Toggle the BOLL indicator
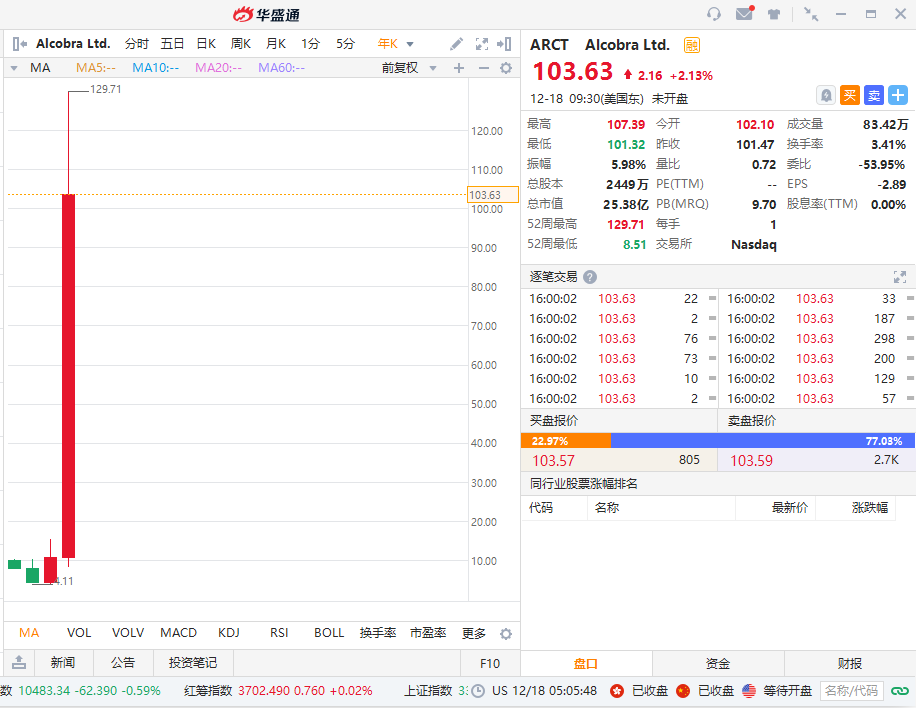The height and width of the screenshot is (708, 916). 329,633
